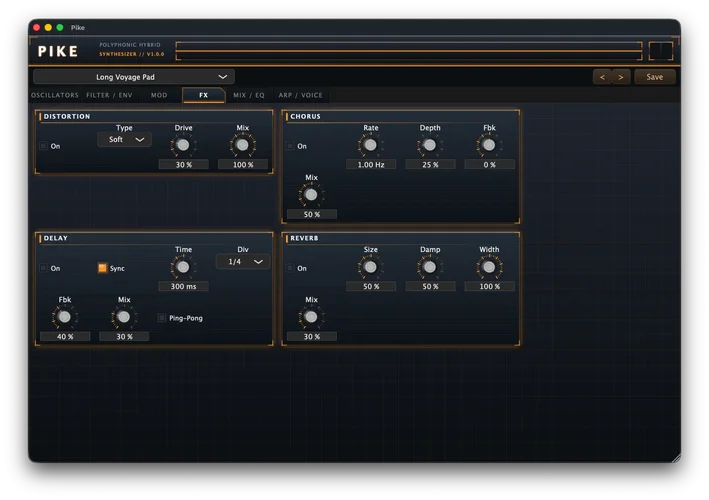709x500 pixels.
Task: Click the Delay Time 300 ms value field
Action: tap(184, 286)
